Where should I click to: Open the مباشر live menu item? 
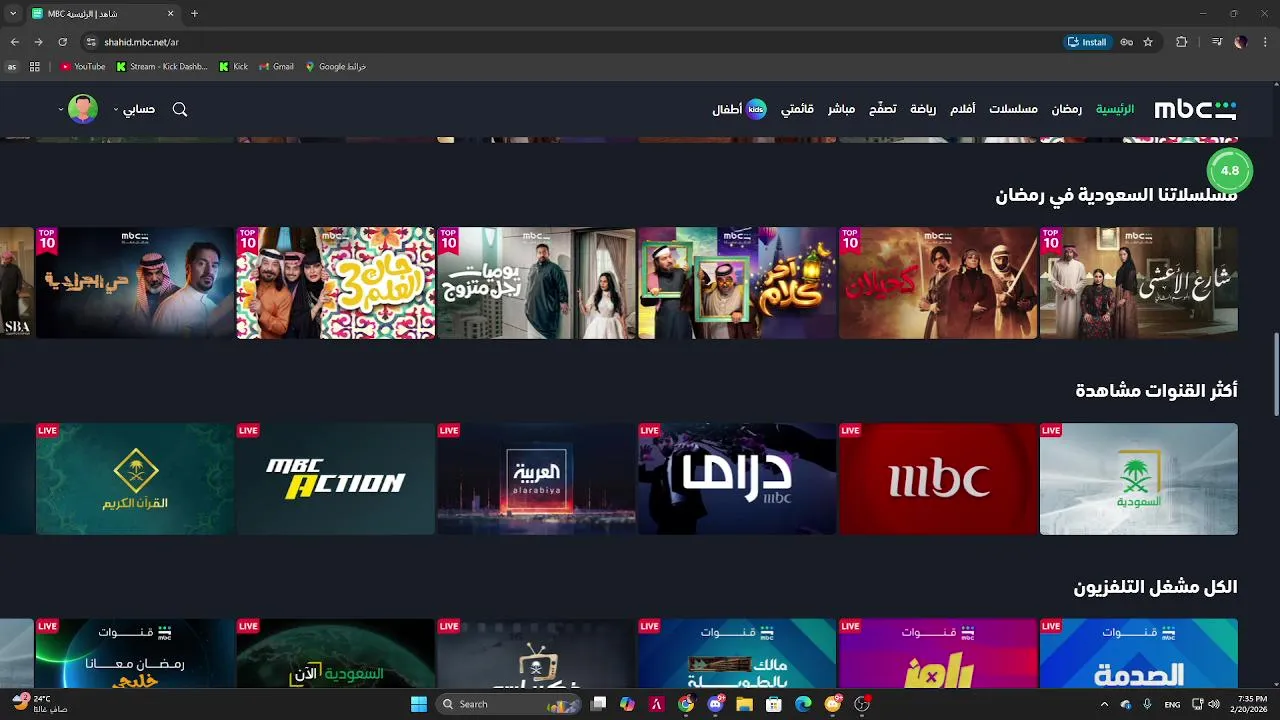pos(841,109)
